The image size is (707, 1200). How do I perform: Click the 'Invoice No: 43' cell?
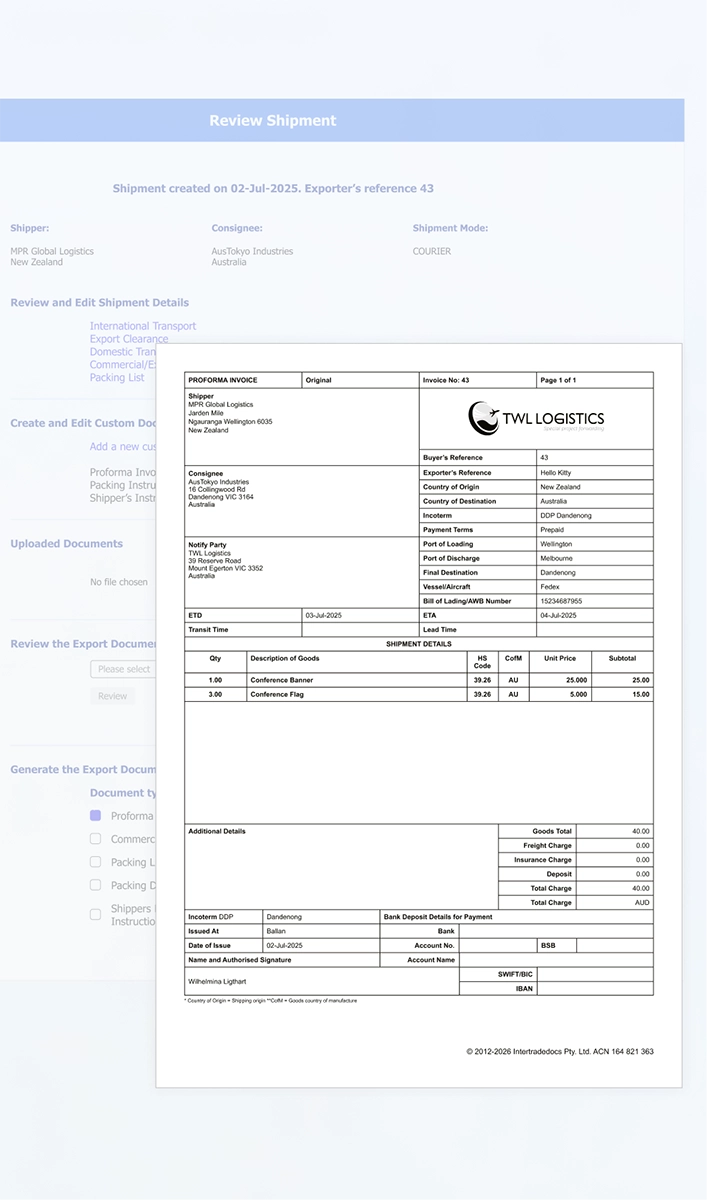click(x=478, y=380)
